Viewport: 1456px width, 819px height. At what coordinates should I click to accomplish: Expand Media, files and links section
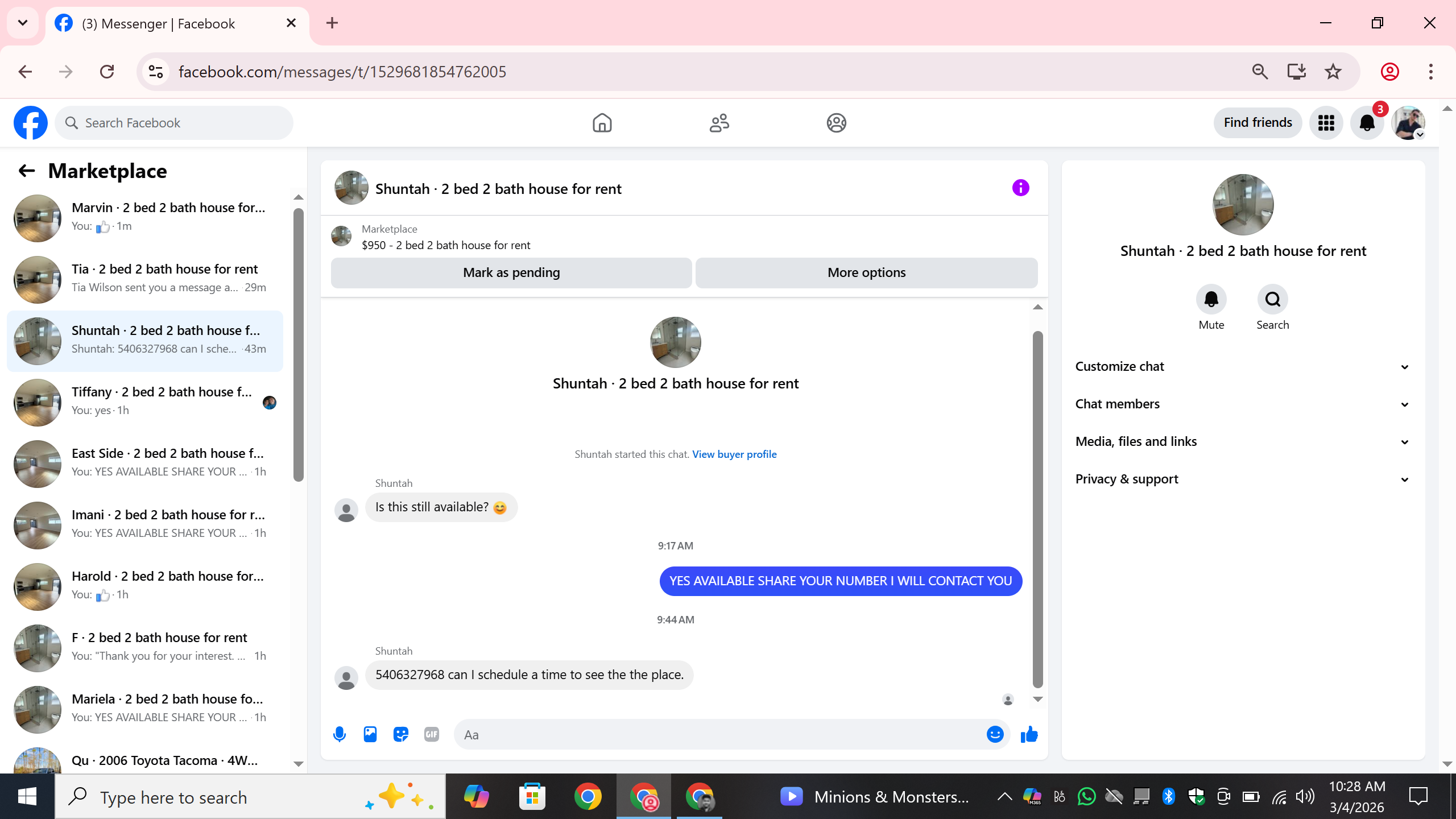tap(1242, 441)
